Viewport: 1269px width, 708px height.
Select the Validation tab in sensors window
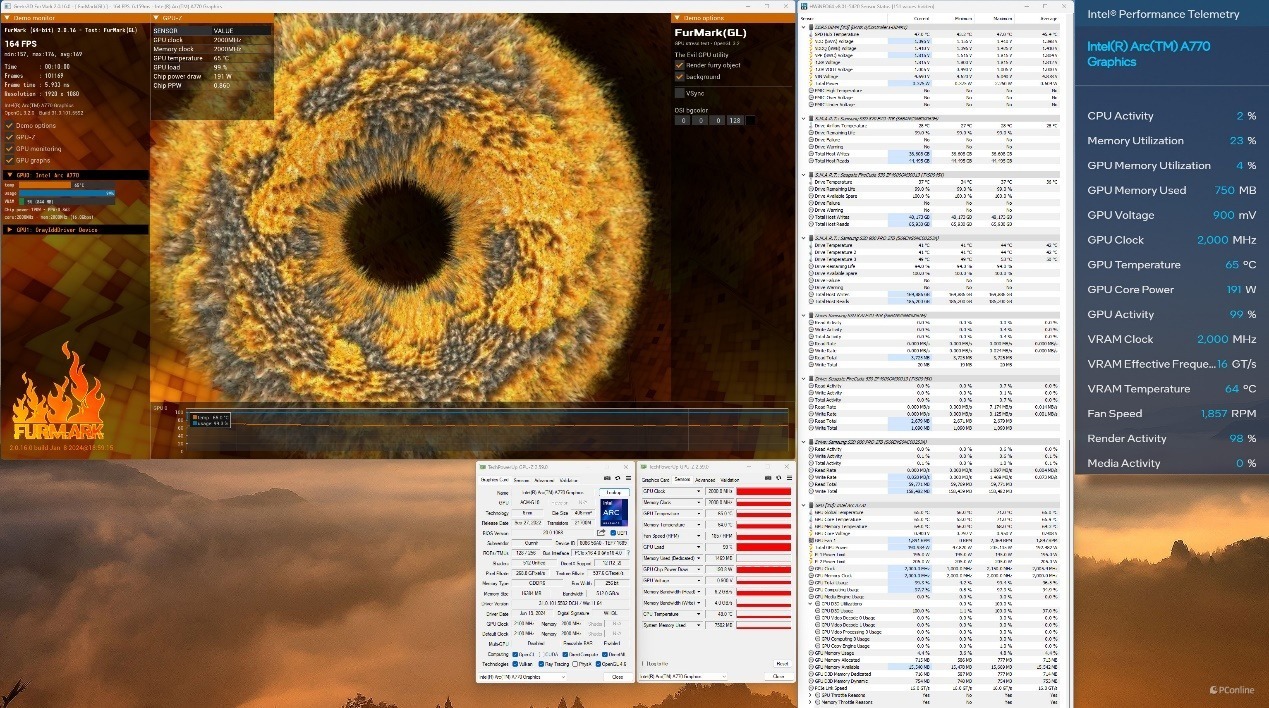pos(729,480)
